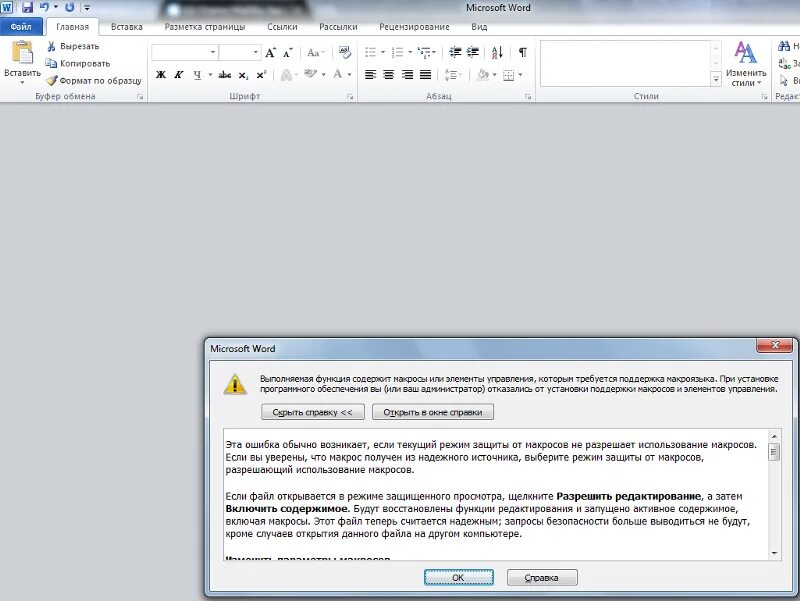Toggle italic К formatting

[179, 75]
